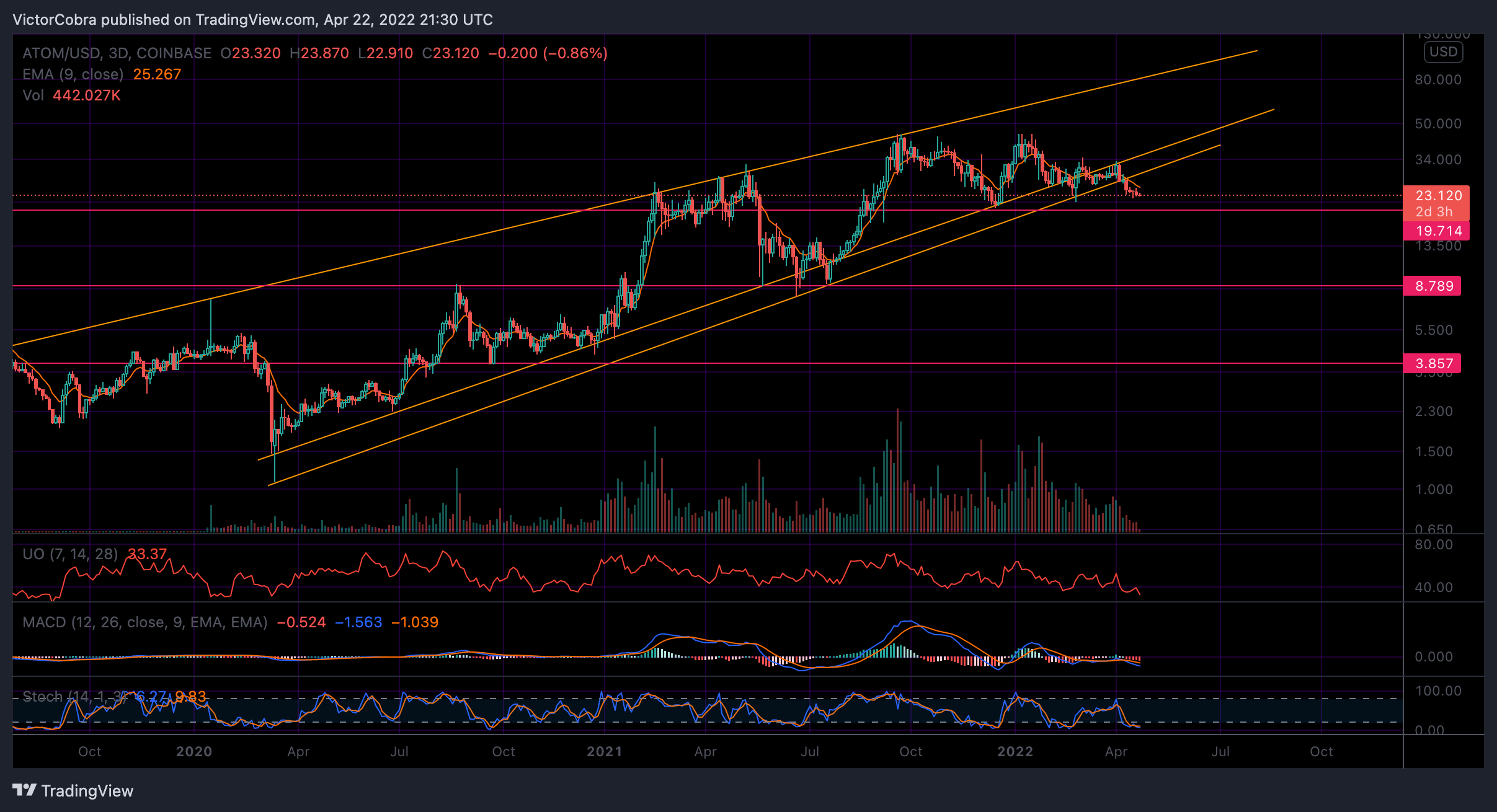This screenshot has height=812, width=1497.
Task: Click the 2022 time axis label
Action: point(1015,752)
